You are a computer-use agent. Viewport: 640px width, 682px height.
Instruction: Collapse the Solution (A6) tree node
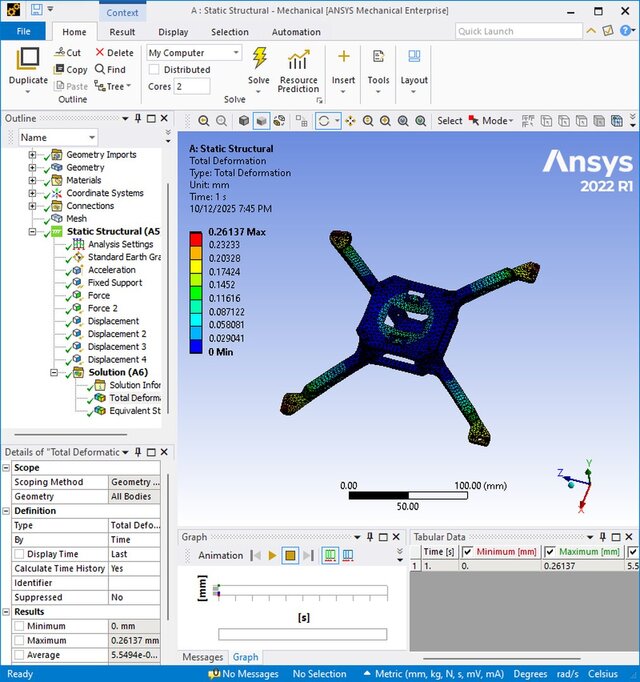coord(55,372)
